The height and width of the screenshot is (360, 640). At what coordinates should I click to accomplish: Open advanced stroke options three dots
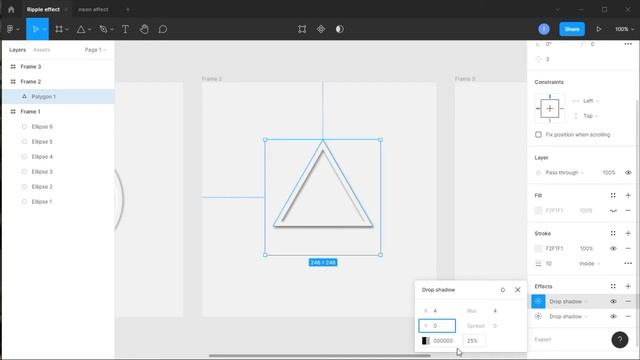628,263
